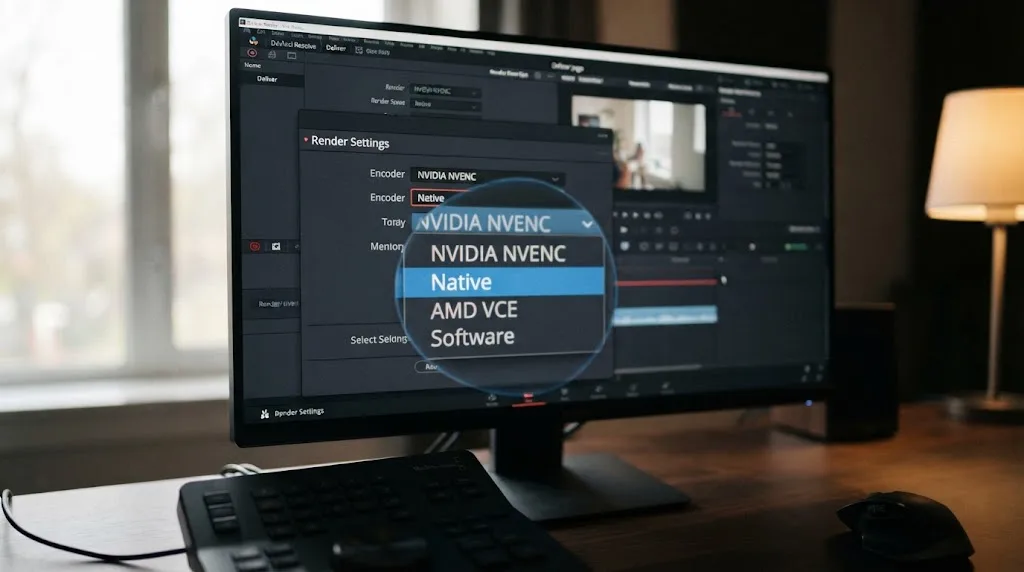Click the image icon beside red record icon

(276, 246)
